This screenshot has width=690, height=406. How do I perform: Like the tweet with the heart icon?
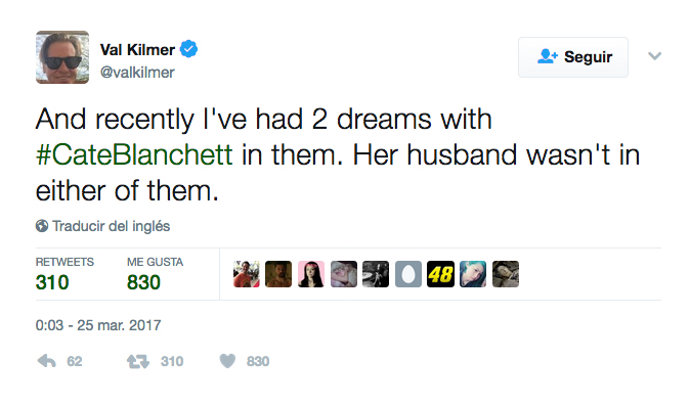(227, 361)
